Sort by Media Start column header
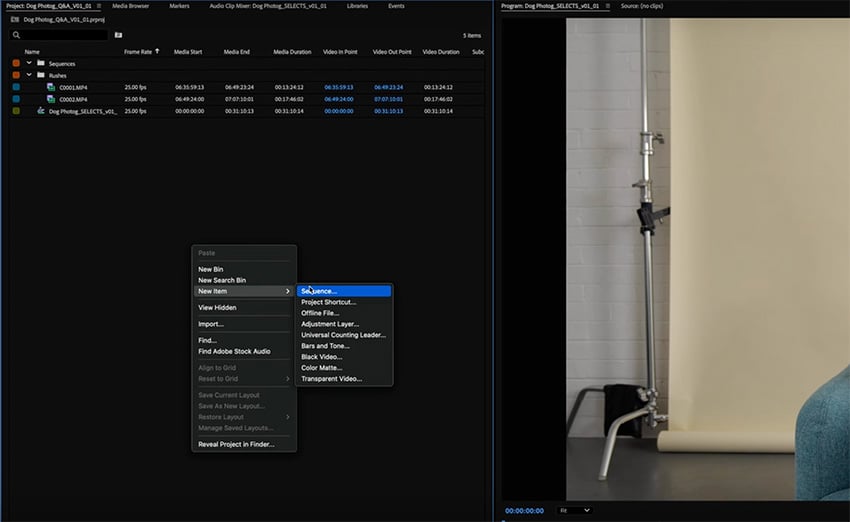The height and width of the screenshot is (522, 850). (188, 52)
